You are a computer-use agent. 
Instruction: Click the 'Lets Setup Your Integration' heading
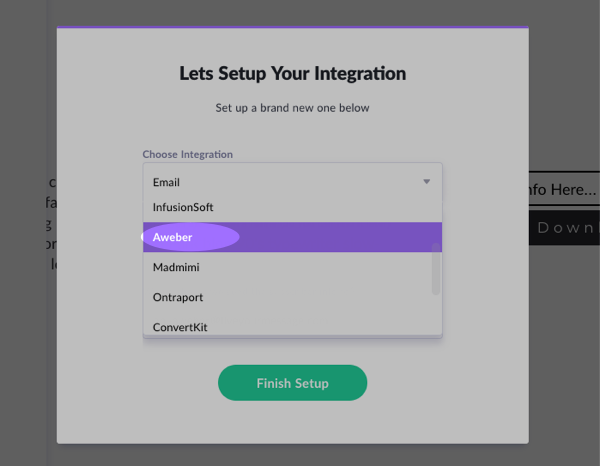tap(292, 74)
